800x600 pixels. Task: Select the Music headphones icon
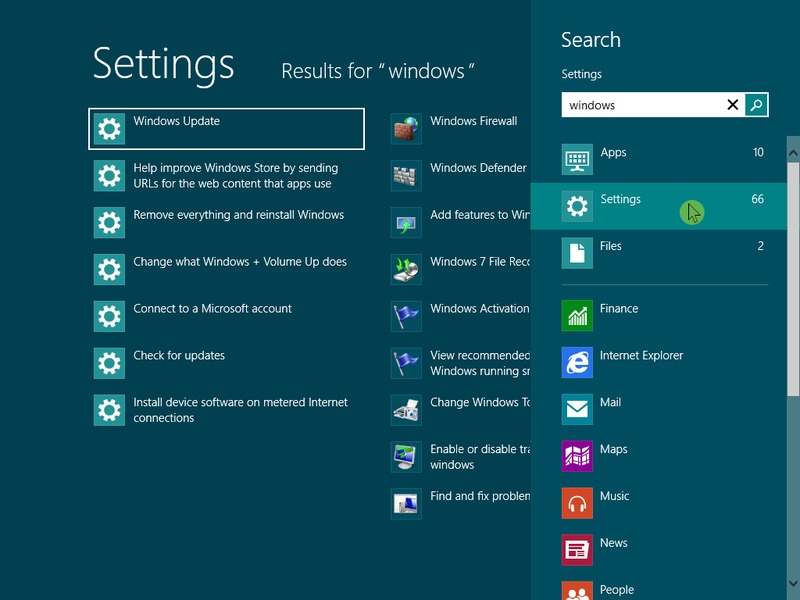coord(577,504)
